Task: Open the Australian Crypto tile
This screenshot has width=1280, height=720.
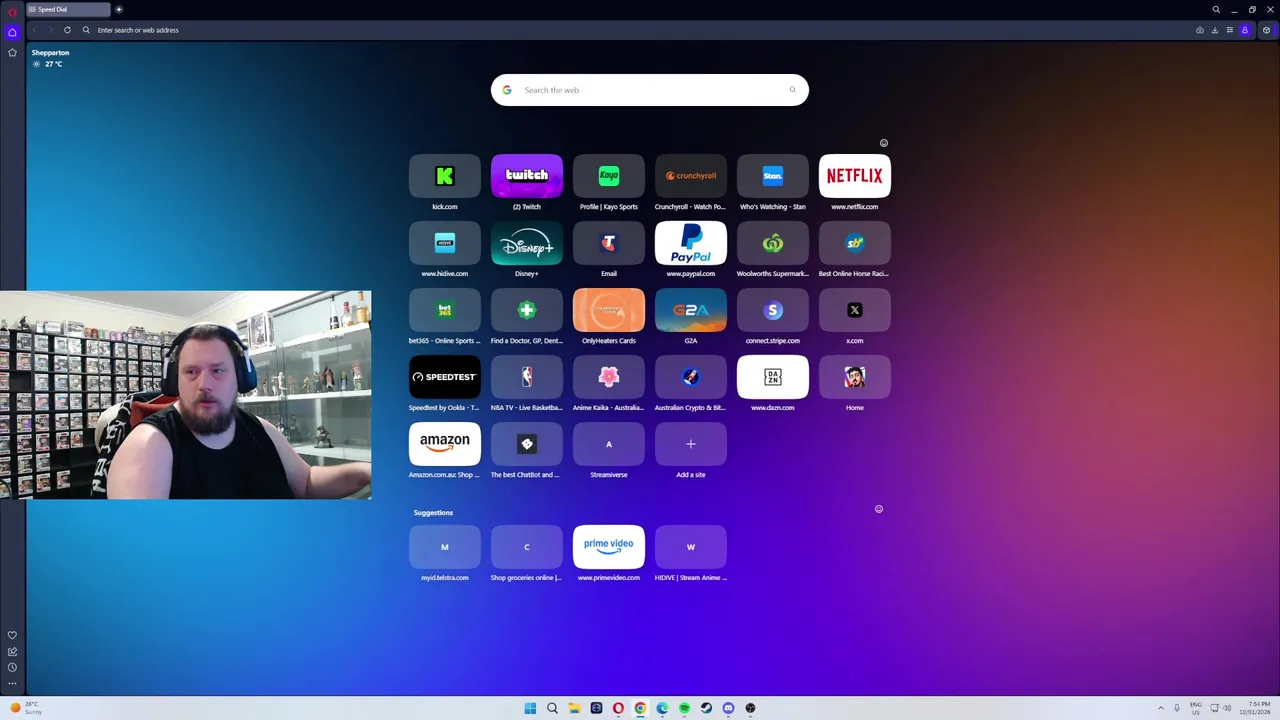Action: (691, 377)
